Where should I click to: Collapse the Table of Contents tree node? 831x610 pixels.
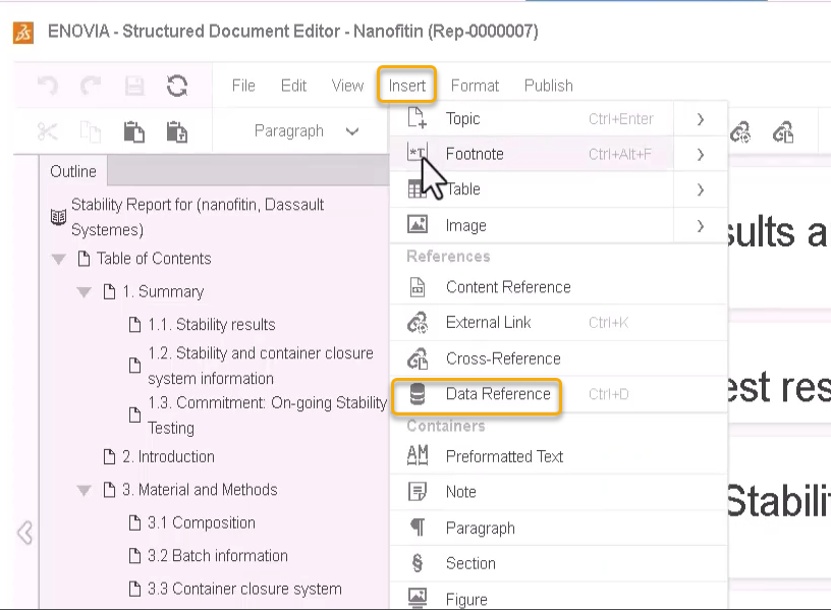(58, 259)
